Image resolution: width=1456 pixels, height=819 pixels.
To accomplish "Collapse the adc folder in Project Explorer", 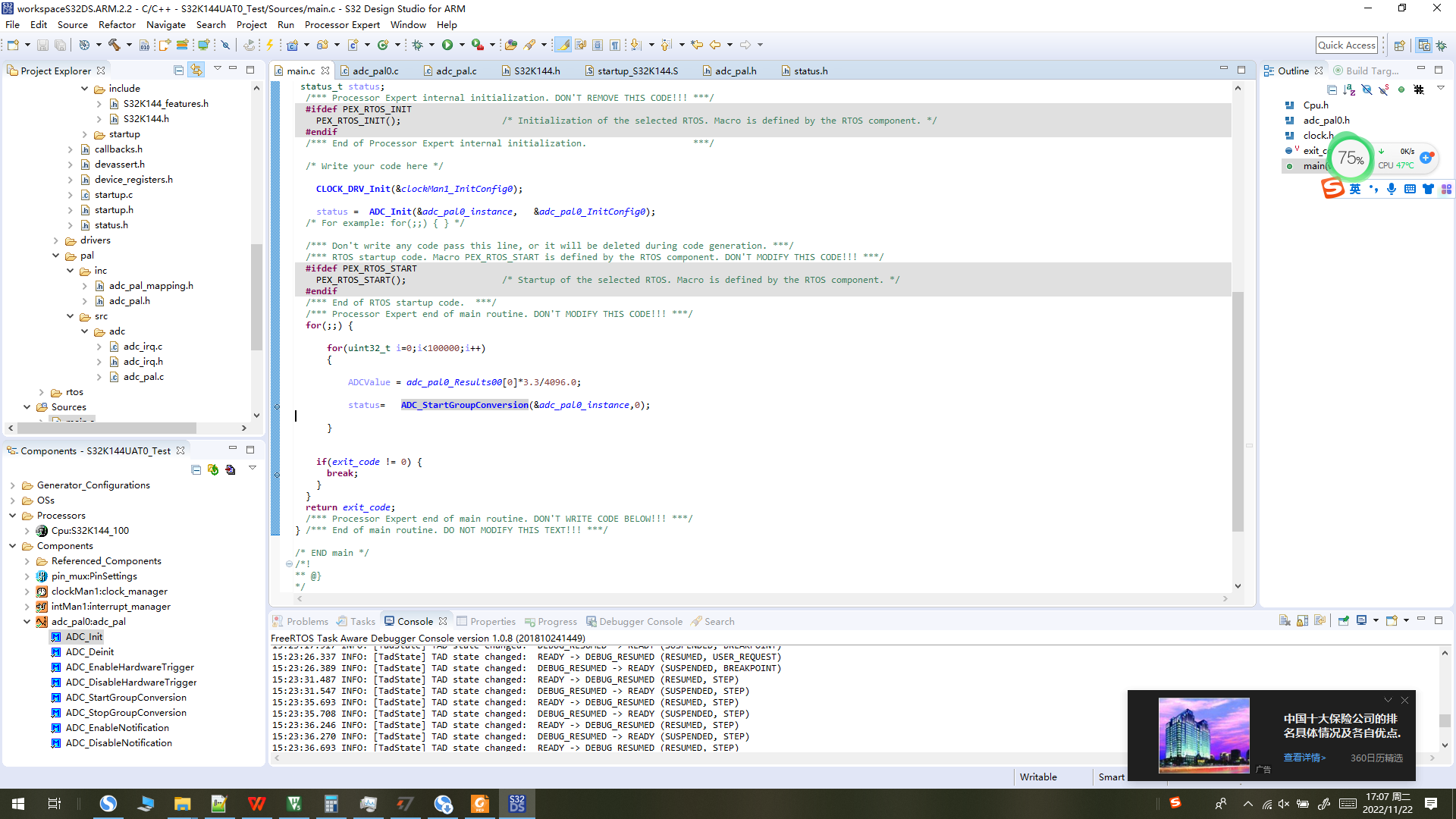I will coord(85,331).
